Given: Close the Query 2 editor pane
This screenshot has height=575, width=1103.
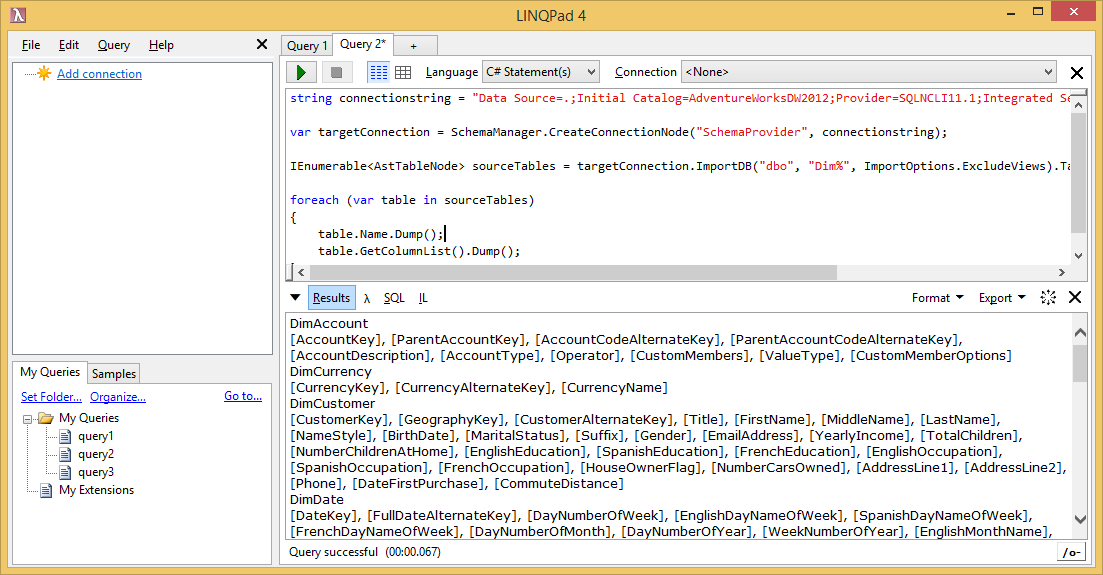Looking at the screenshot, I should (1077, 73).
